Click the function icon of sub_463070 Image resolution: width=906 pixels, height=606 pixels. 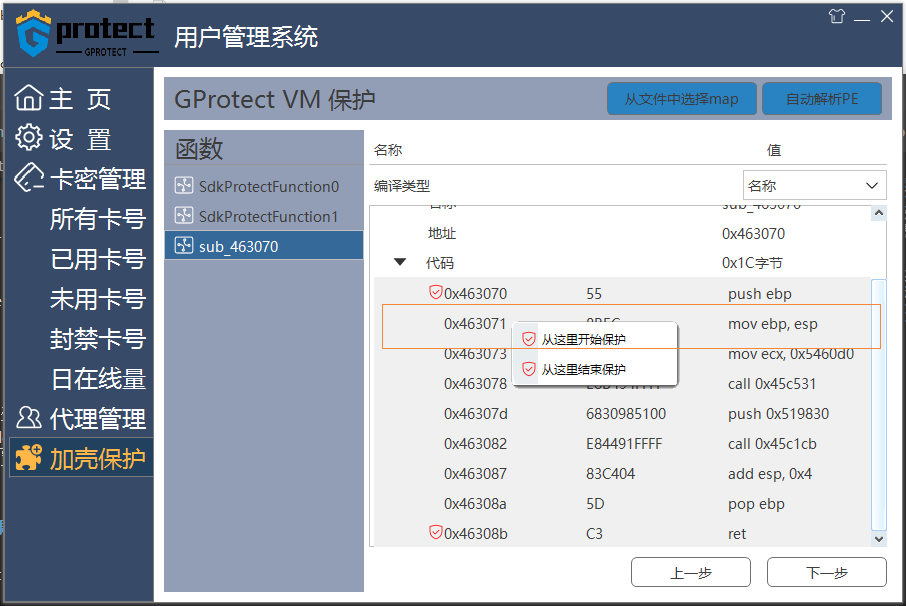[184, 246]
